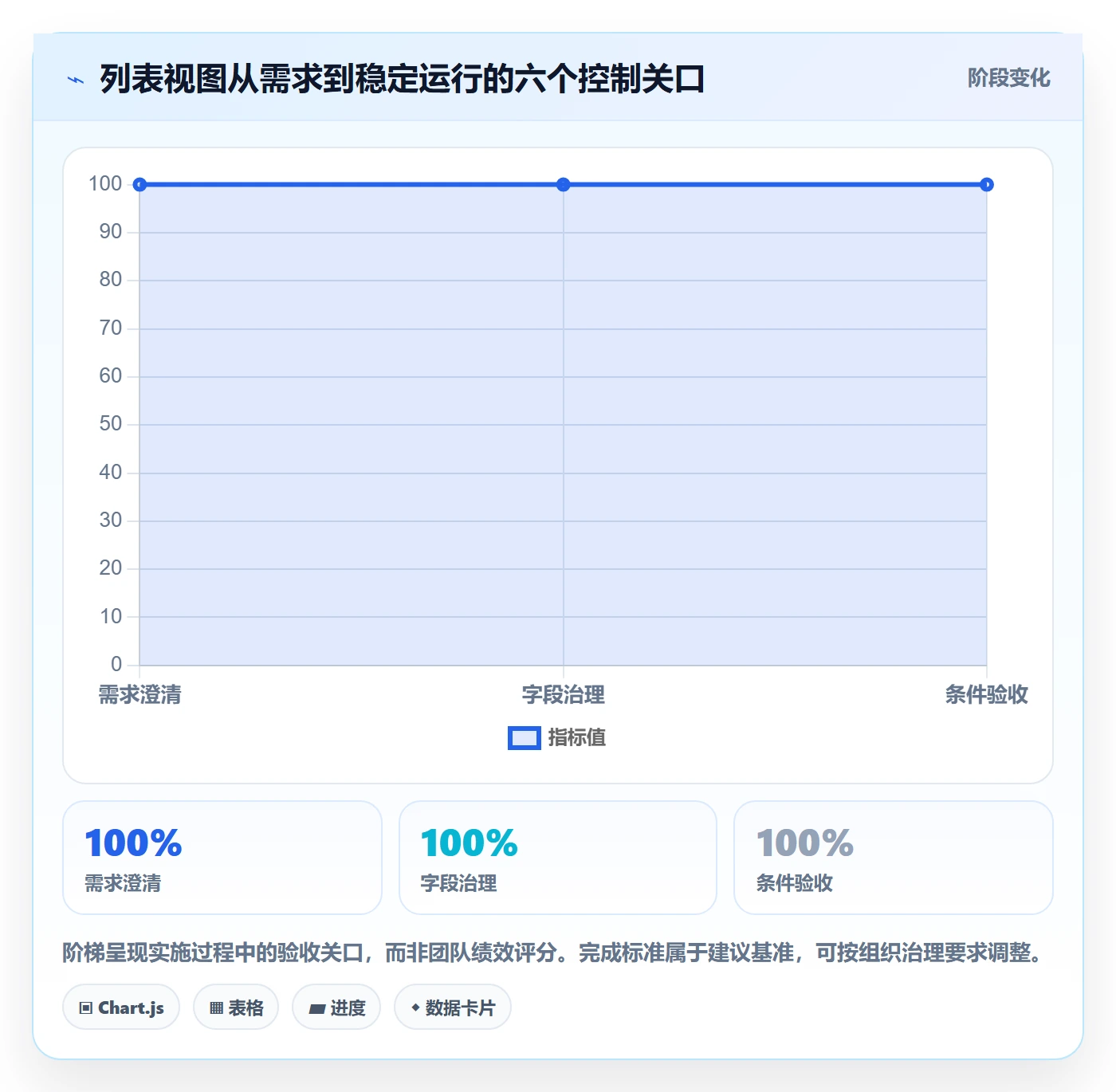
Task: Click the Chart.js tag
Action: tap(121, 1008)
